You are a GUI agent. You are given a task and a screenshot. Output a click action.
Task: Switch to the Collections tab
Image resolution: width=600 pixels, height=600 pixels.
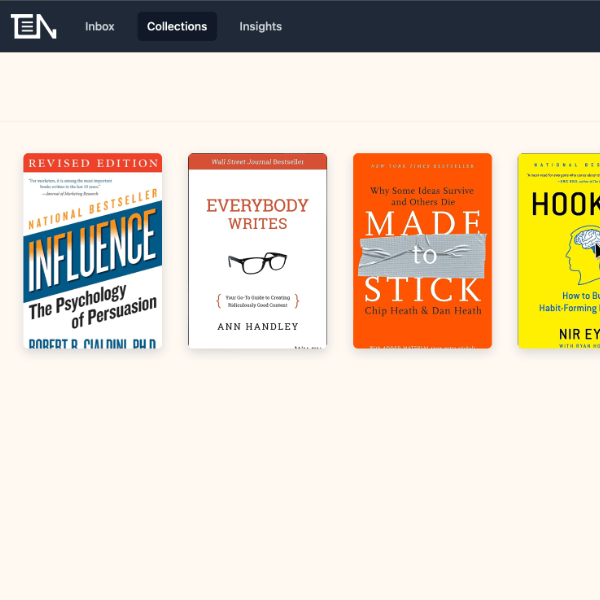click(x=177, y=26)
